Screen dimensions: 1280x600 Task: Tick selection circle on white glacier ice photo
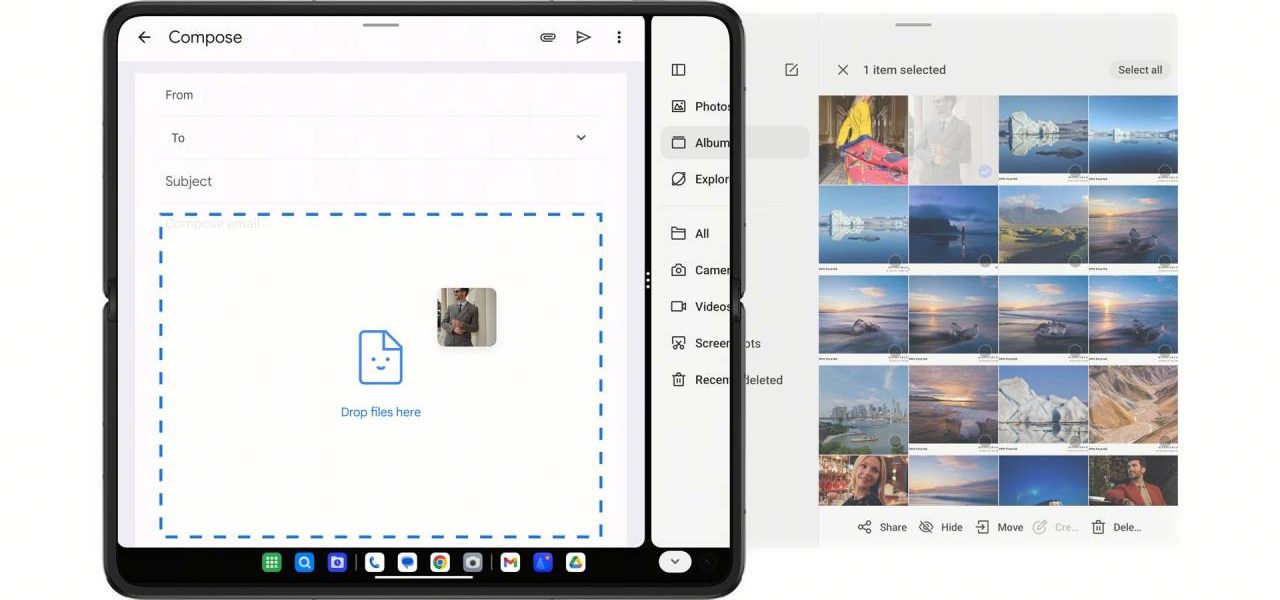click(x=1075, y=441)
